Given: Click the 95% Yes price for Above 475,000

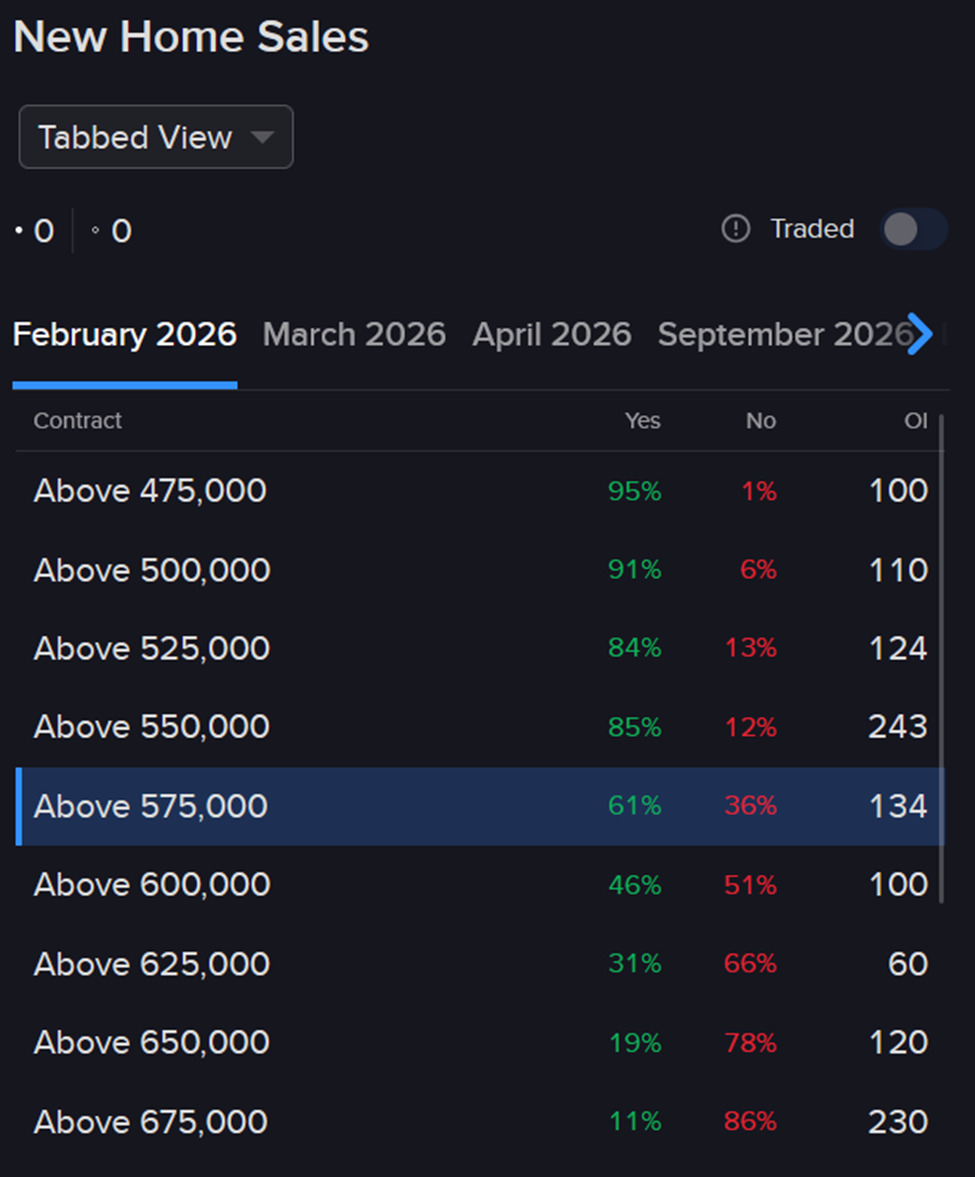Looking at the screenshot, I should pos(634,491).
